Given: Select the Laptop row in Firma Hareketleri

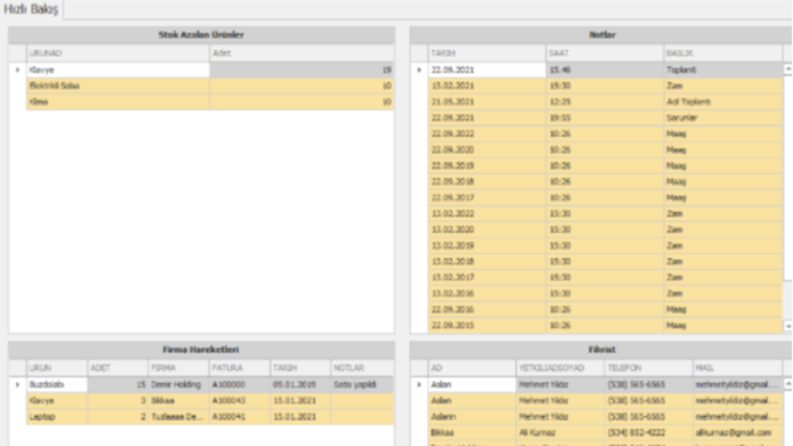Looking at the screenshot, I should click(210, 417).
